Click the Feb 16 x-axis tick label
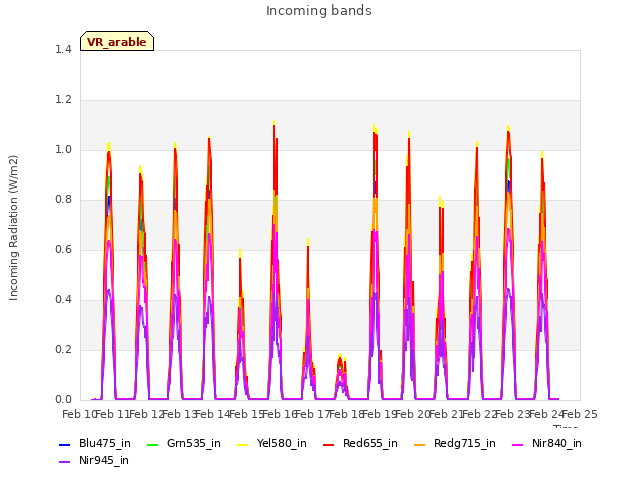Image resolution: width=640 pixels, height=480 pixels. tap(279, 414)
